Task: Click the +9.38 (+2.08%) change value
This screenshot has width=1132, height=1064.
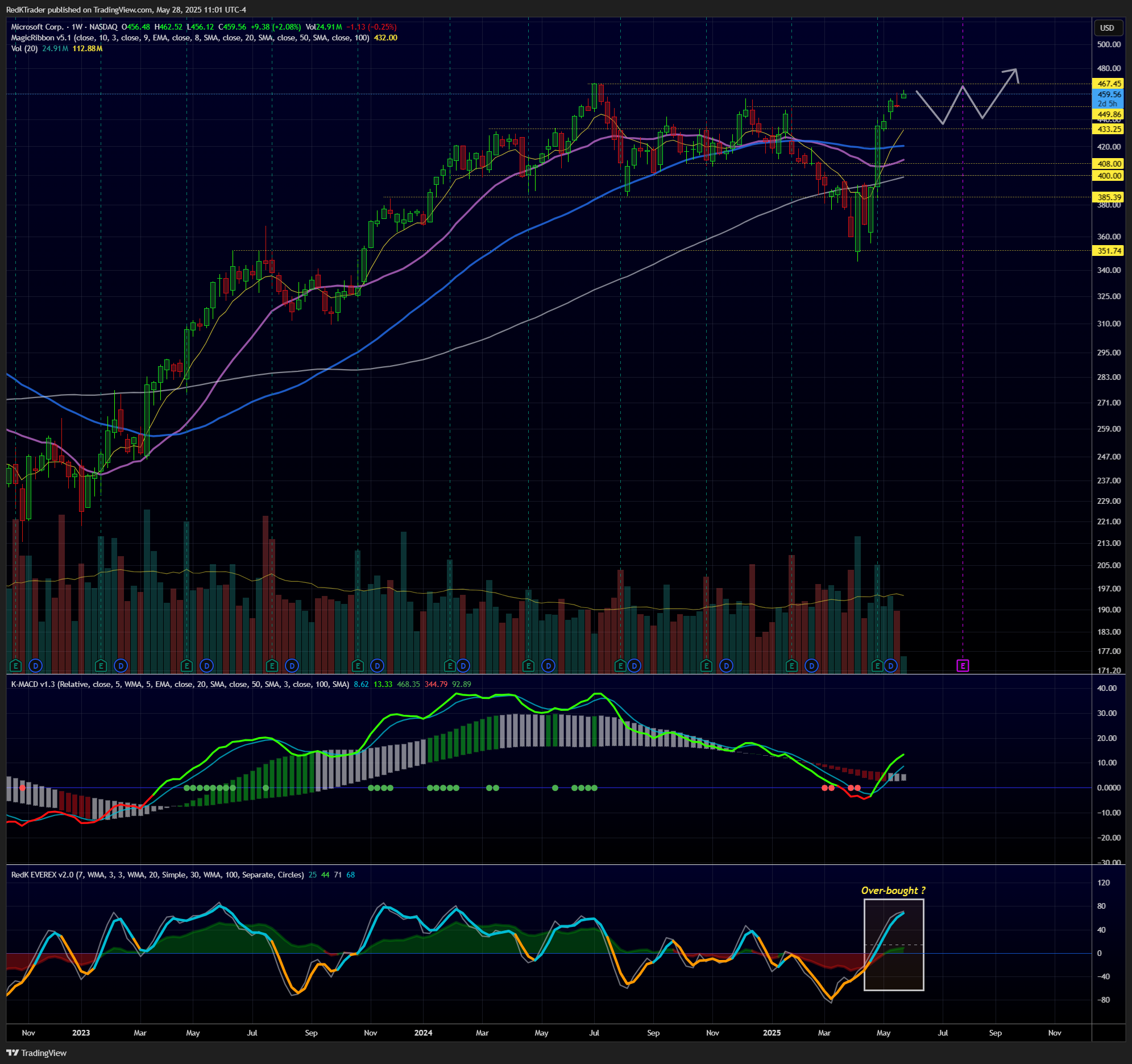Action: pyautogui.click(x=276, y=27)
